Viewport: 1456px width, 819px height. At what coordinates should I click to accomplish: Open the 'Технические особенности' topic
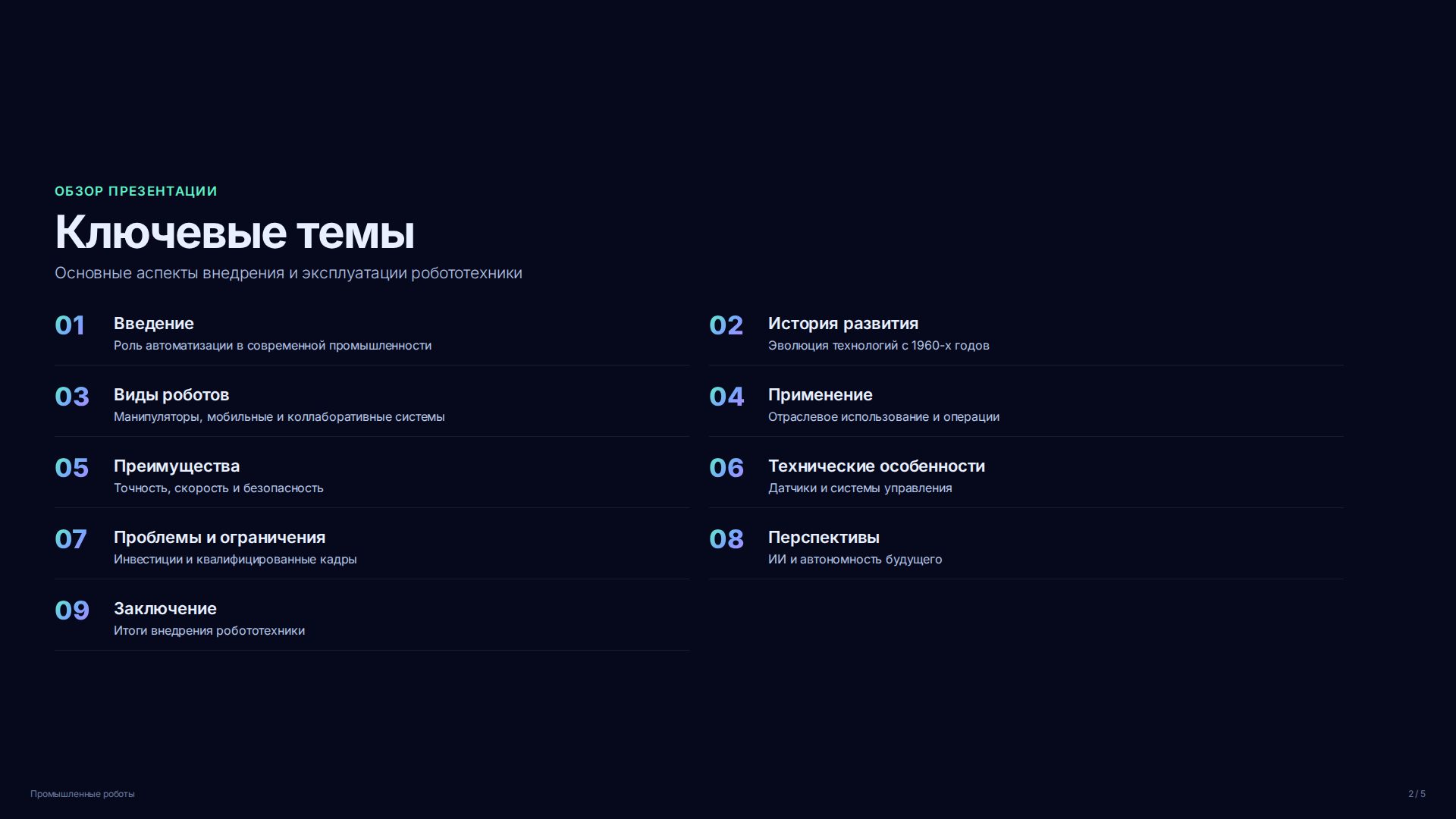(877, 466)
